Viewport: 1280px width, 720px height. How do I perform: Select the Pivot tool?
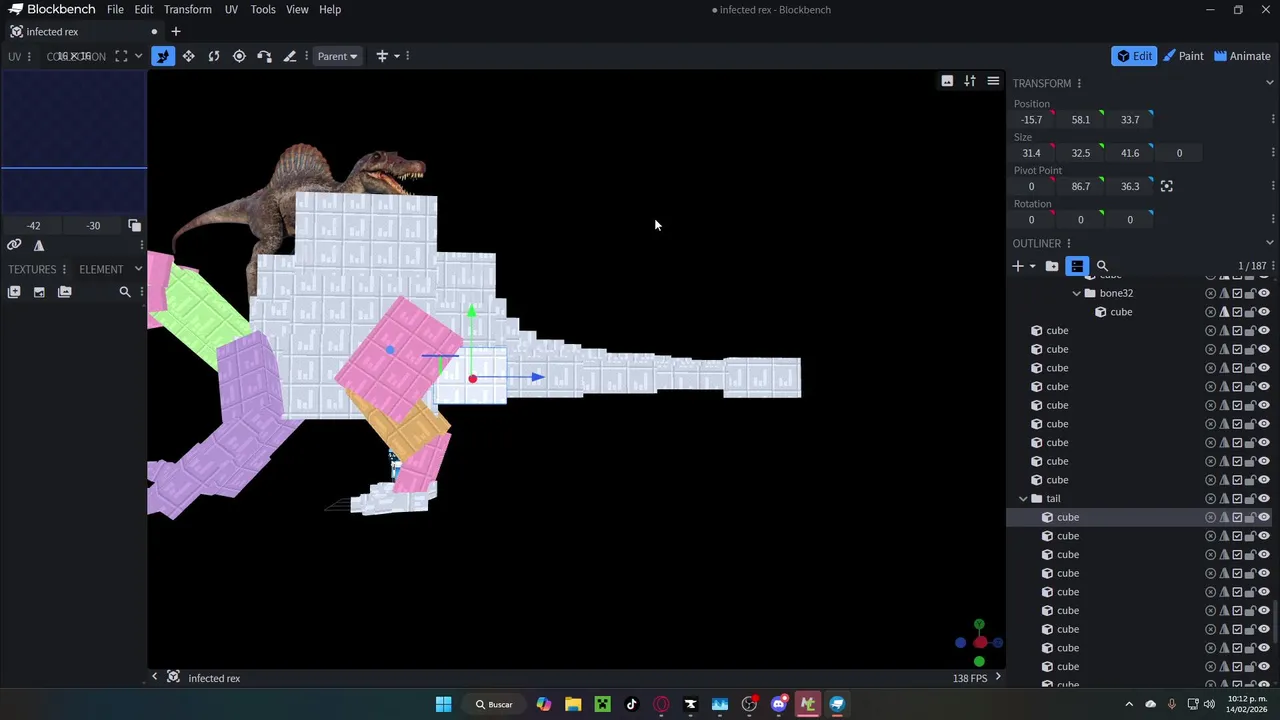pyautogui.click(x=239, y=56)
